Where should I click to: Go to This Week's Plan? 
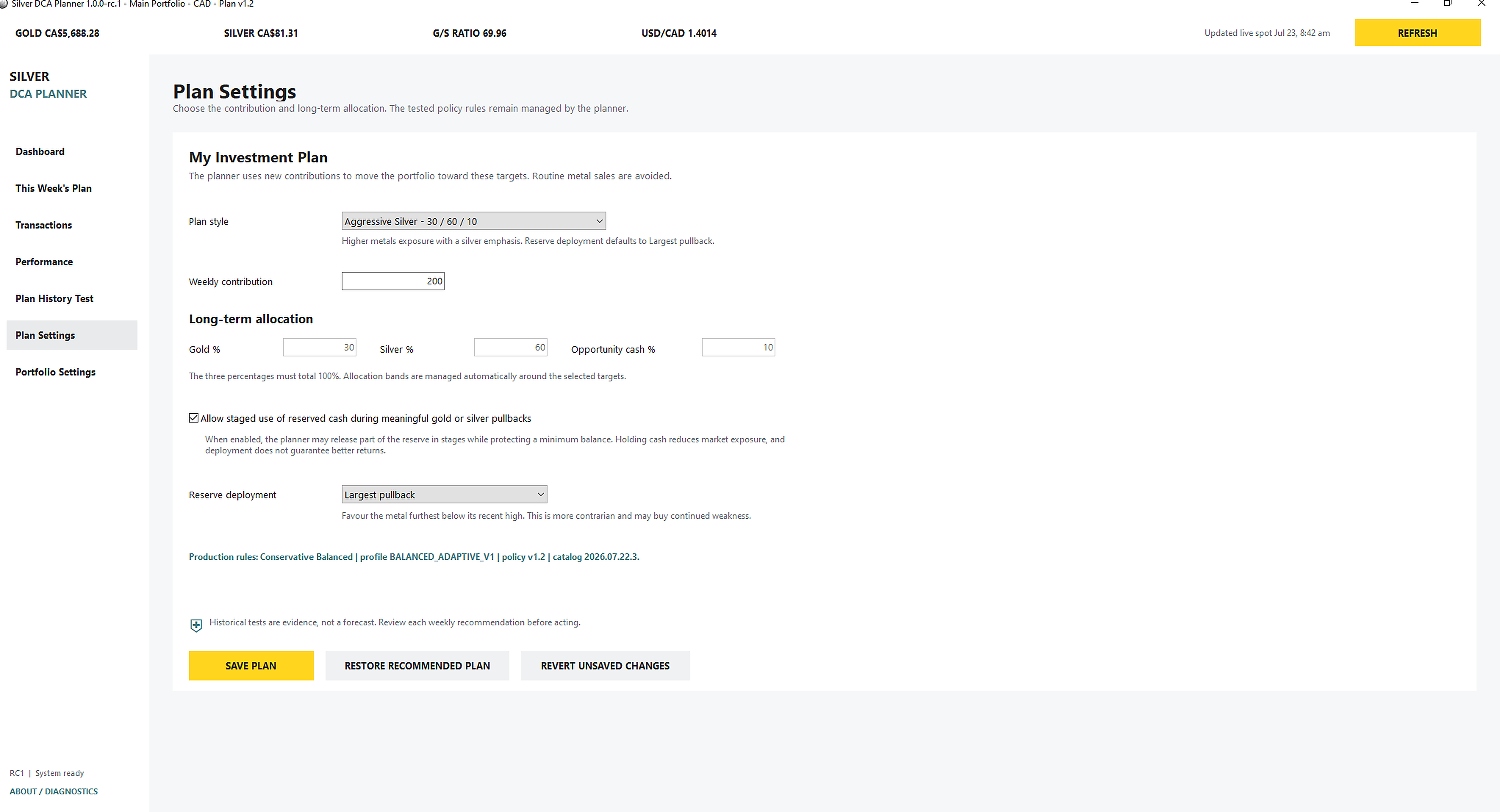72,188
